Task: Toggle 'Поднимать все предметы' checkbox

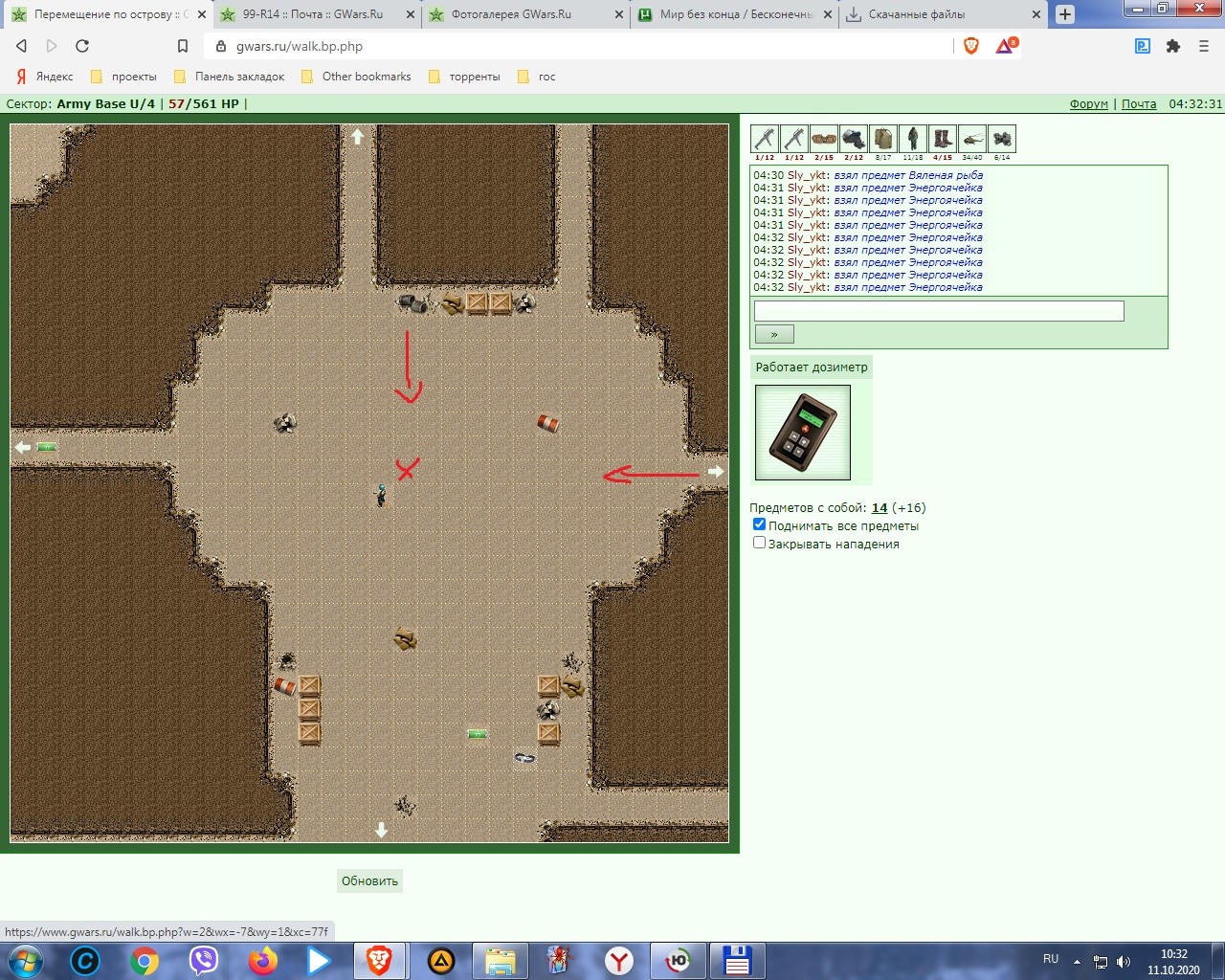Action: point(760,524)
